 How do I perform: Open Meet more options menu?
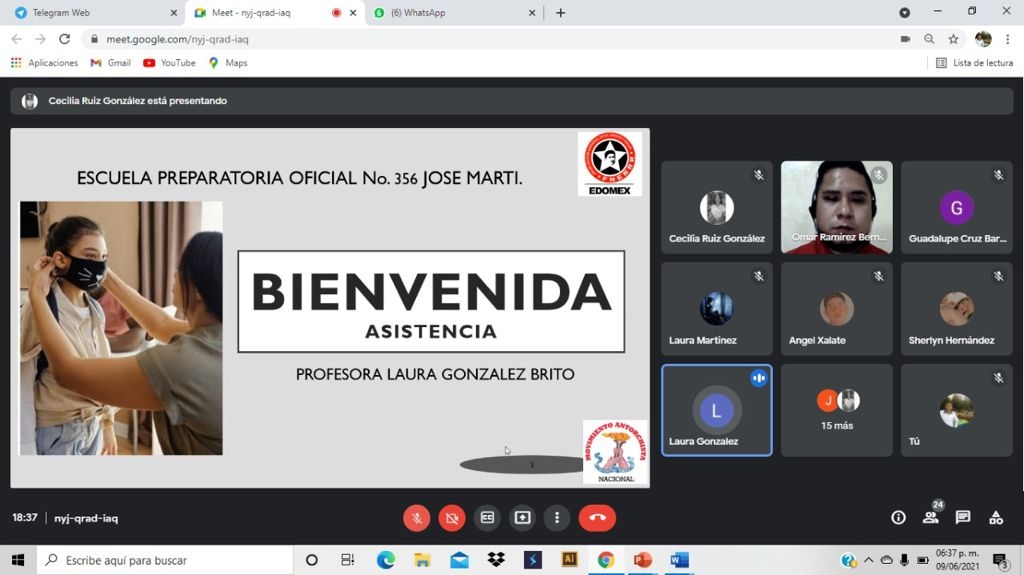click(557, 518)
